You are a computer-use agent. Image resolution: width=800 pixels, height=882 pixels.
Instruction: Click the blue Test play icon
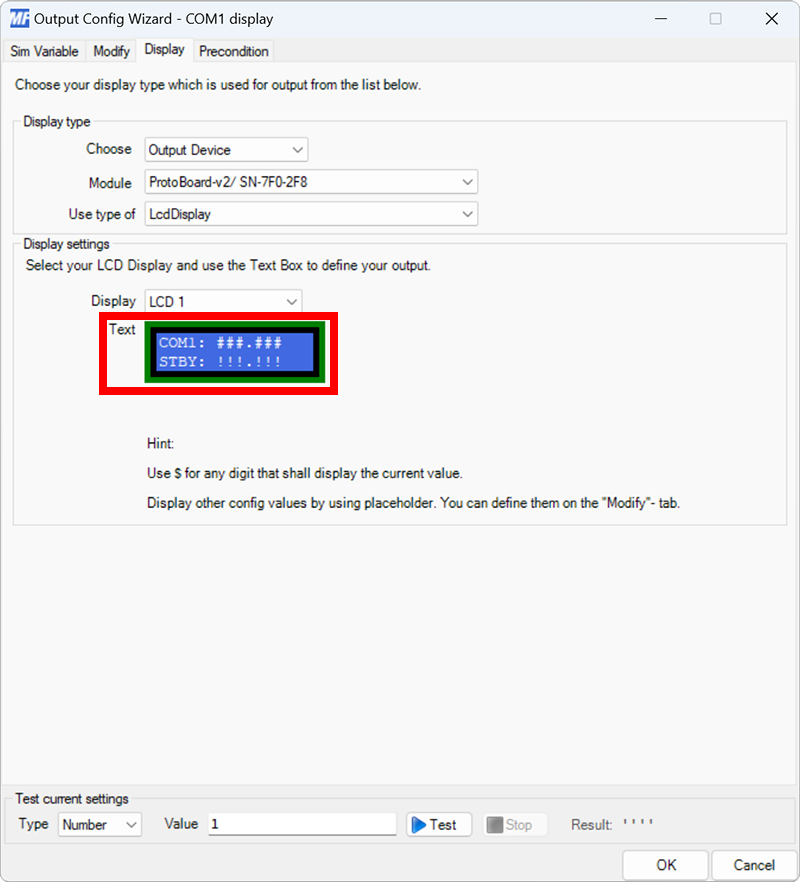pos(420,824)
